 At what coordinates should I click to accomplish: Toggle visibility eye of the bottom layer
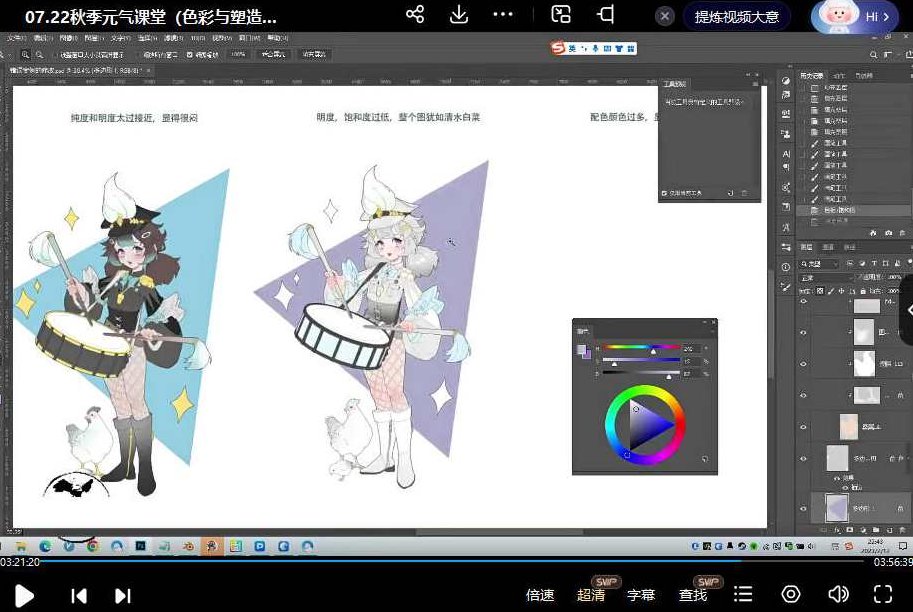[x=804, y=508]
